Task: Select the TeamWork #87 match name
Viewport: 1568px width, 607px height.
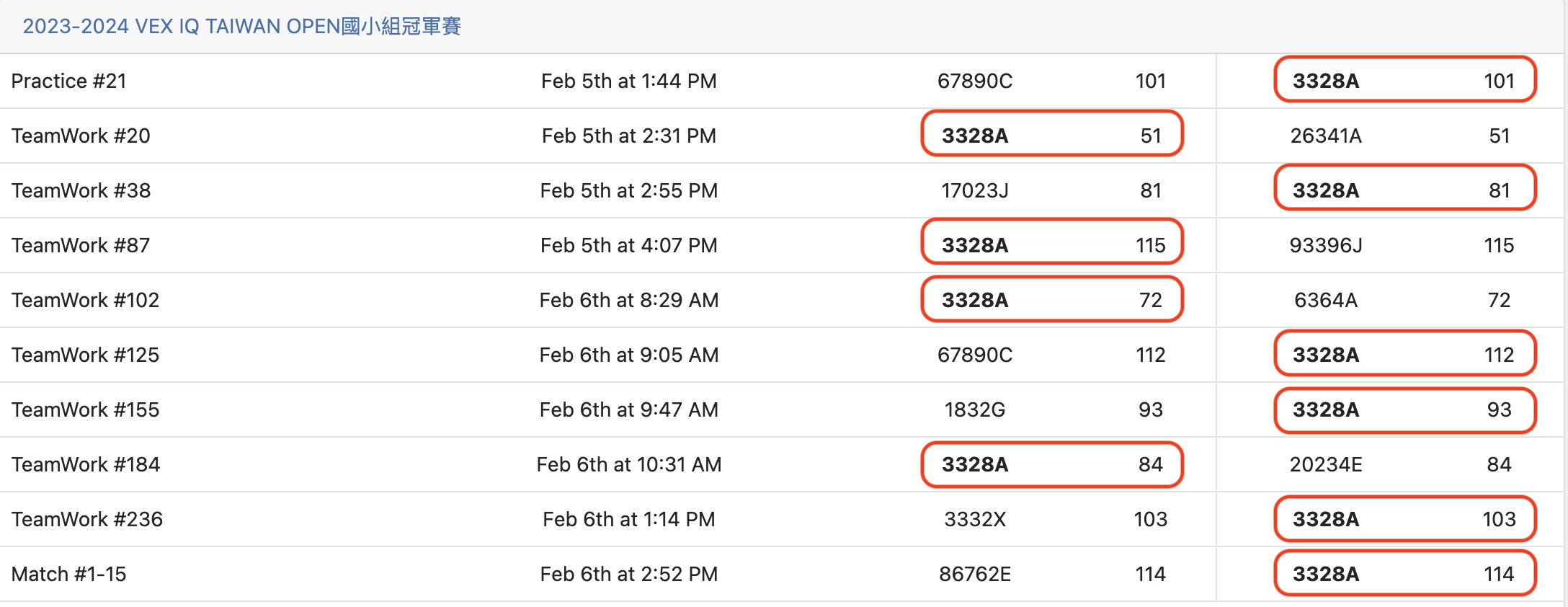Action: 81,245
